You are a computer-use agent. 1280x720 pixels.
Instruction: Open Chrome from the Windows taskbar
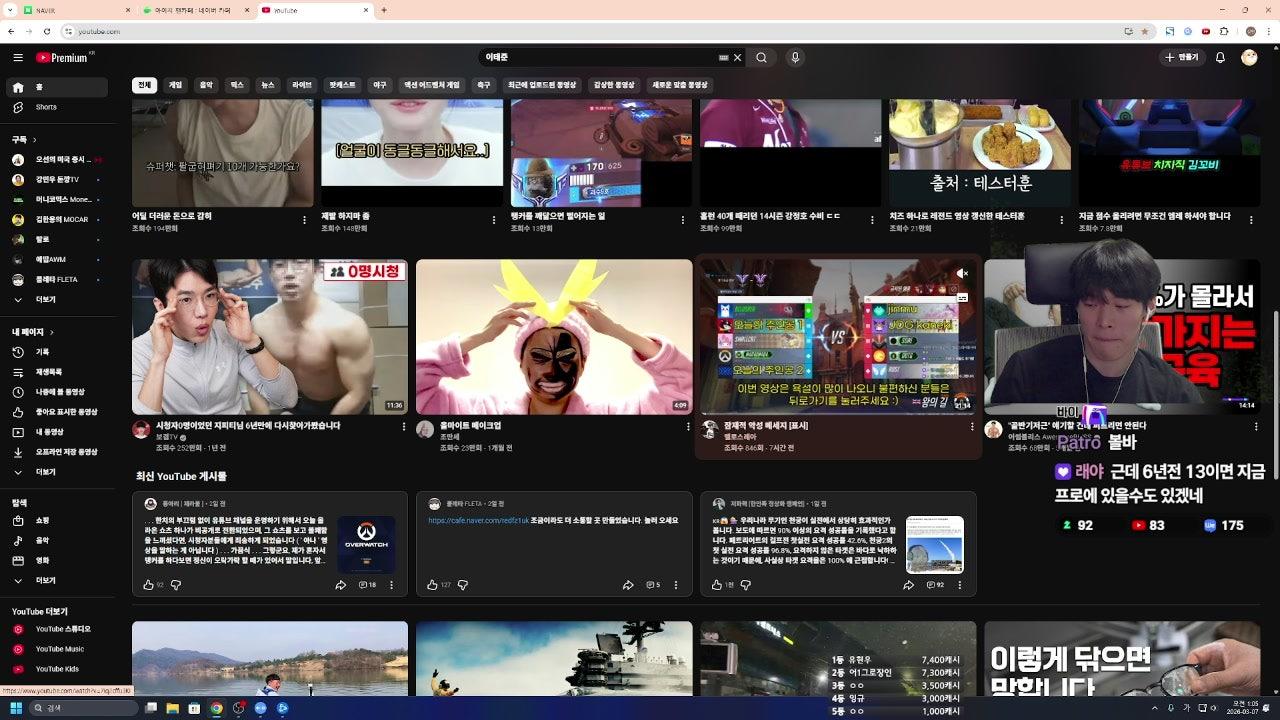click(x=217, y=709)
